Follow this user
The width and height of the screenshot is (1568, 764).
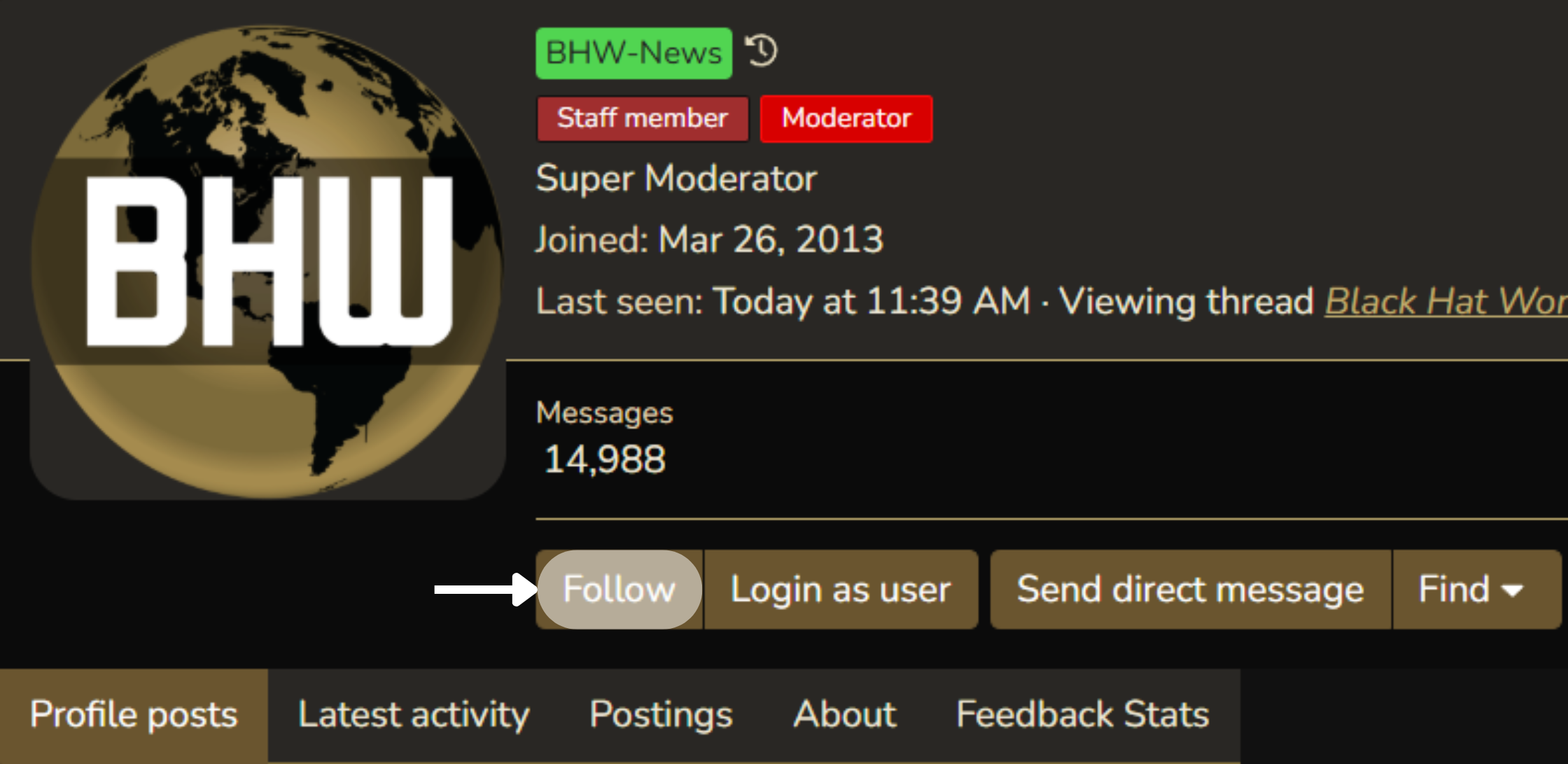tap(619, 589)
